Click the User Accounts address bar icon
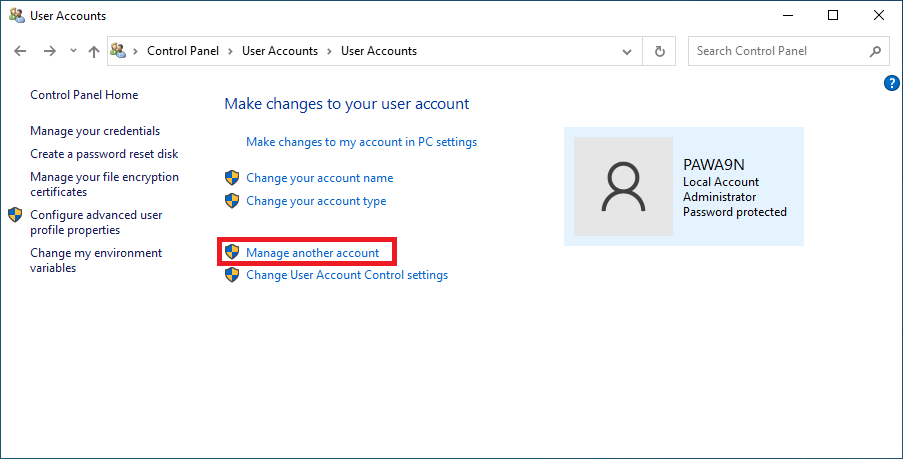The image size is (903, 459). pyautogui.click(x=120, y=51)
